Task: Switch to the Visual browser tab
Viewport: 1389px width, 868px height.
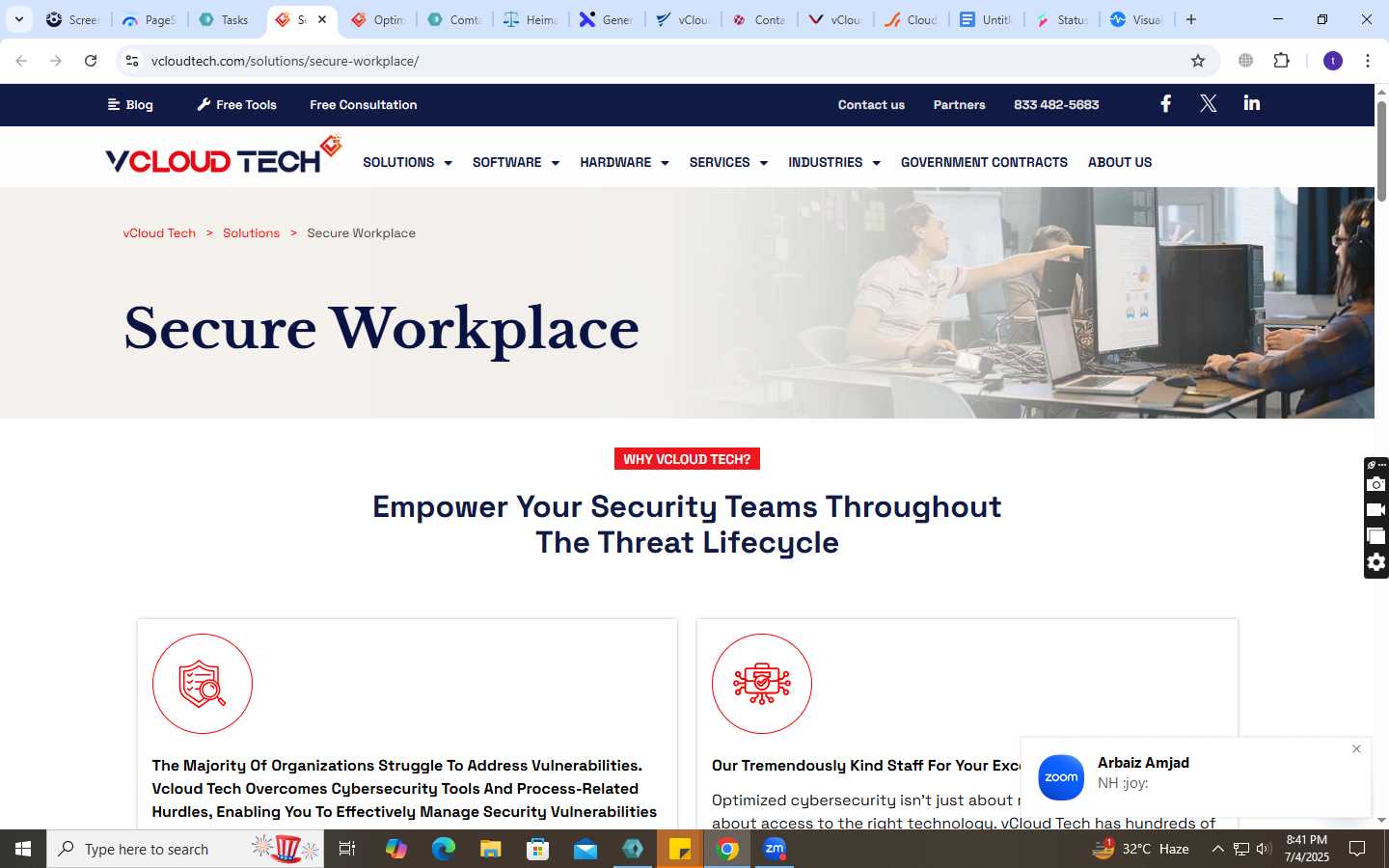Action: coord(1136,19)
